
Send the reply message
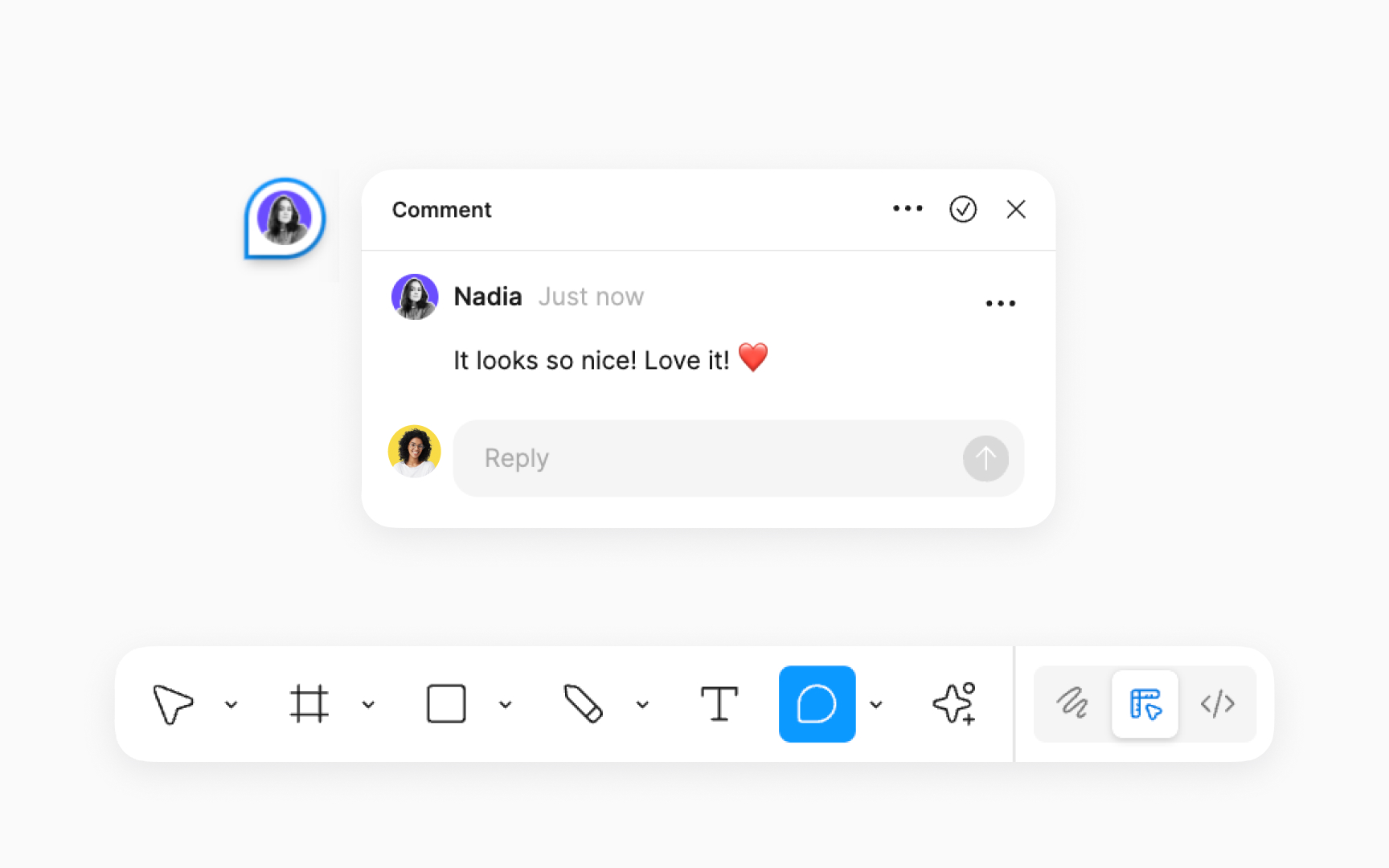(985, 458)
